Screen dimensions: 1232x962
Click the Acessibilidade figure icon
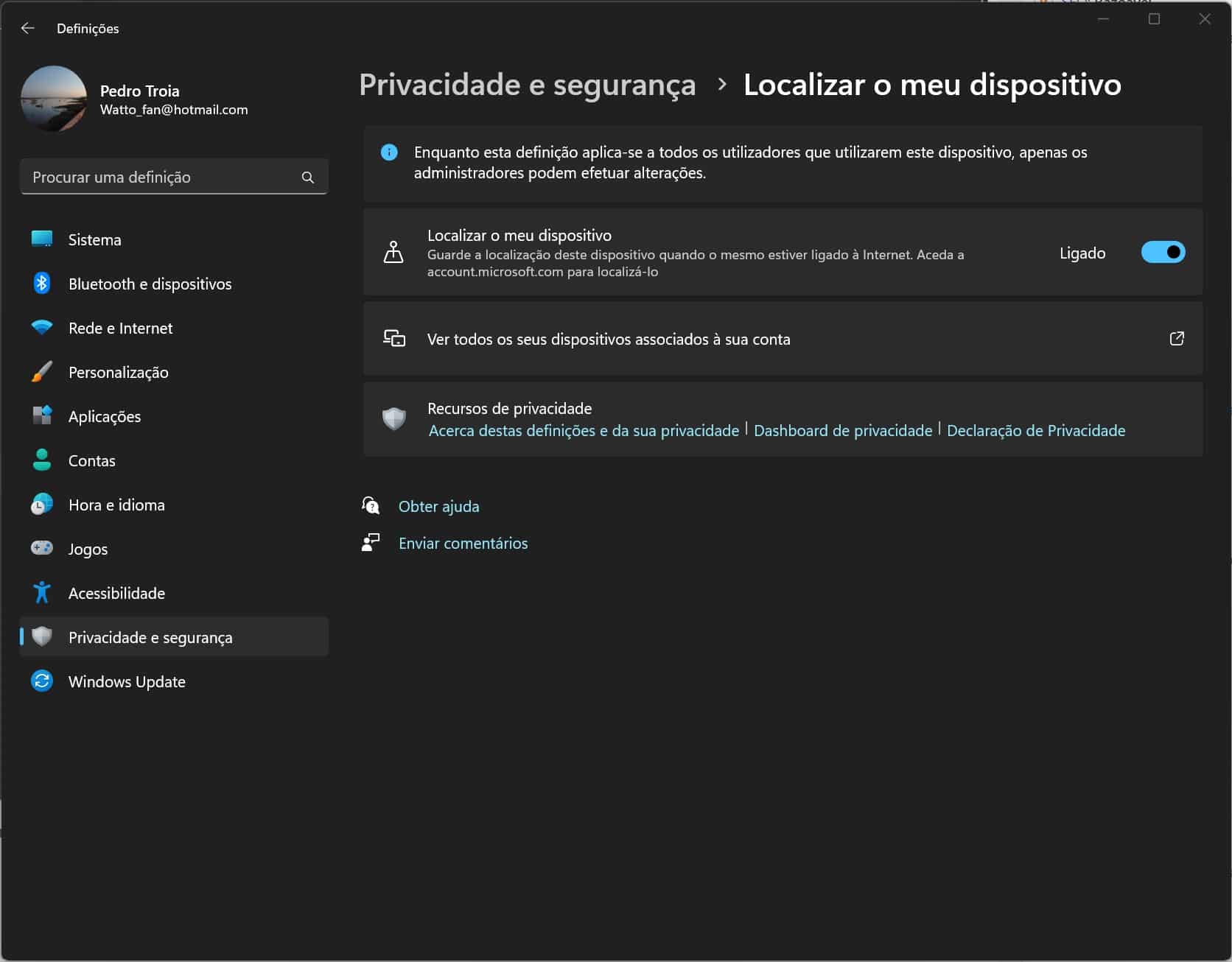click(42, 593)
